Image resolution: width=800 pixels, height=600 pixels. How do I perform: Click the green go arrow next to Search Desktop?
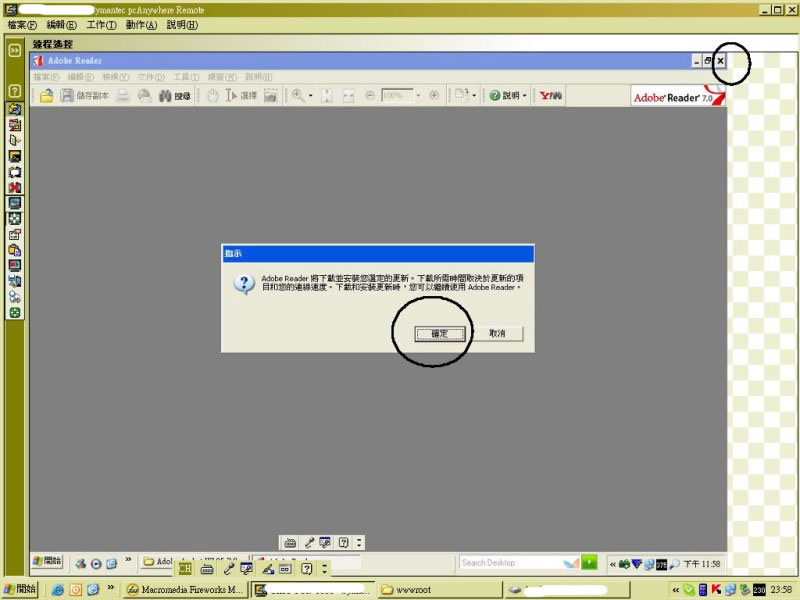click(x=589, y=563)
